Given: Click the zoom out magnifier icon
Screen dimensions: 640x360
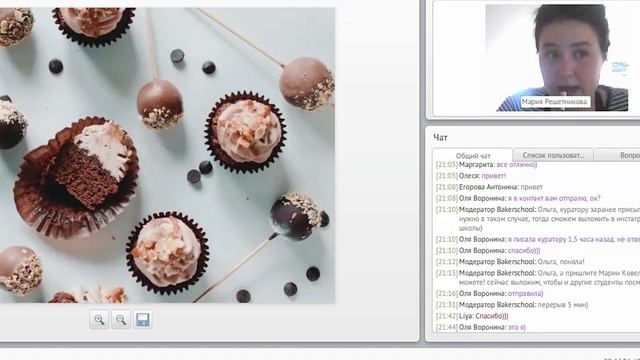Looking at the screenshot, I should tap(121, 320).
